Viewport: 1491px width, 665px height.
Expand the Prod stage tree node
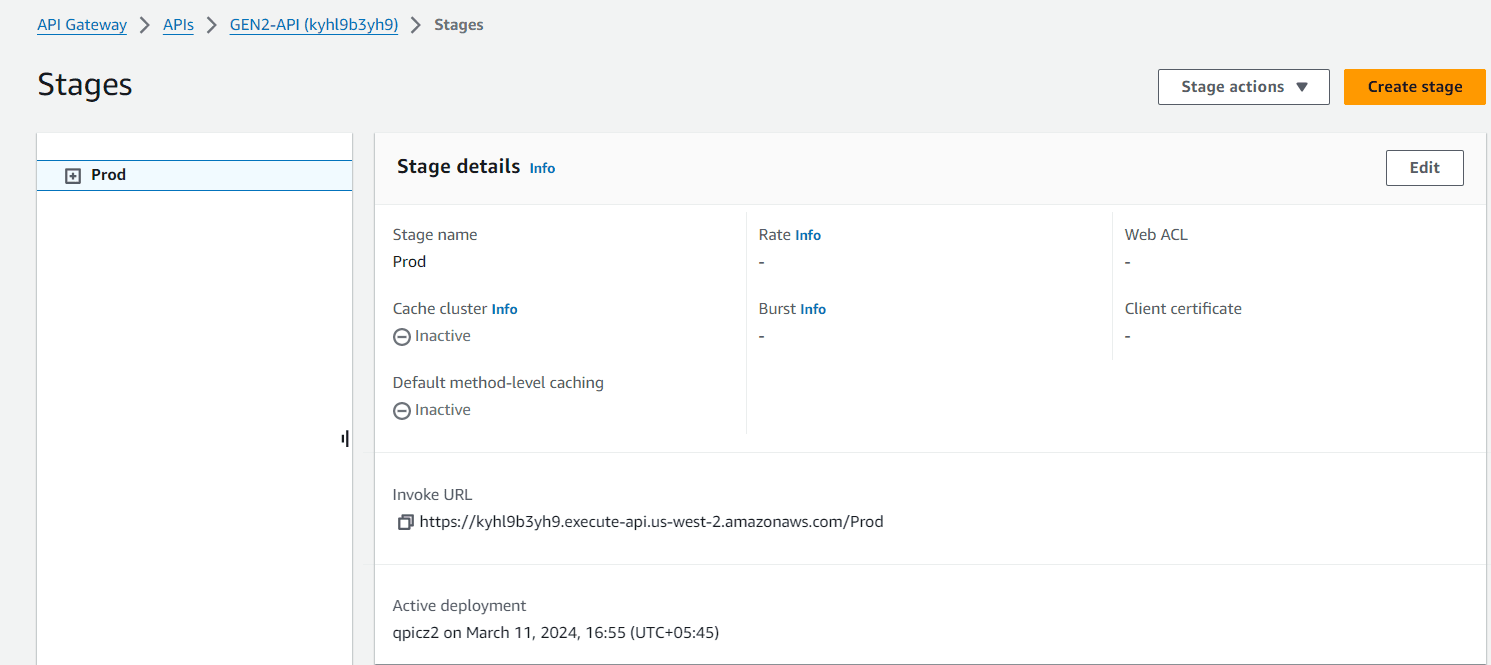[x=72, y=175]
